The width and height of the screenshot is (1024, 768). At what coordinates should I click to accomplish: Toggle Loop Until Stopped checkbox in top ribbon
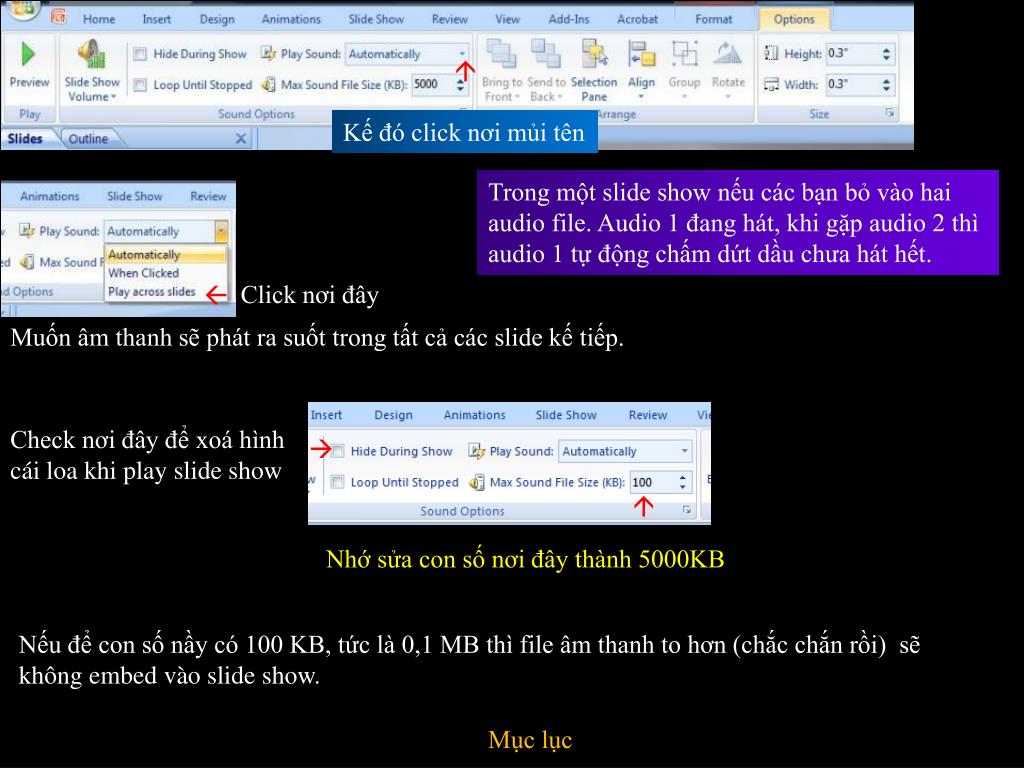(140, 85)
